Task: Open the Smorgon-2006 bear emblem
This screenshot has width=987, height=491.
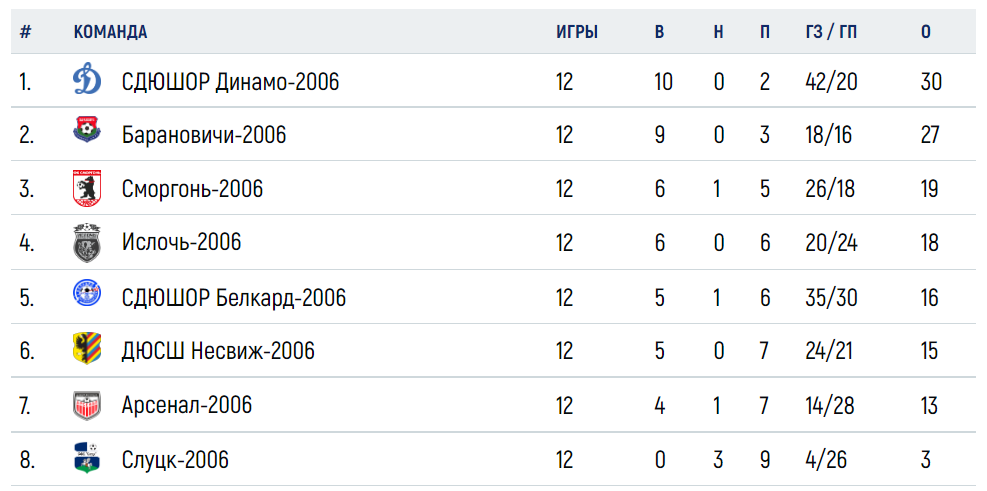Action: tap(87, 189)
